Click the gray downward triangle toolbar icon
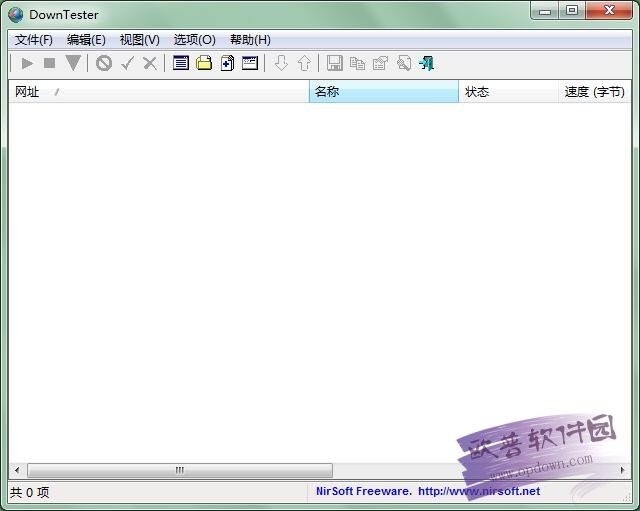 73,63
